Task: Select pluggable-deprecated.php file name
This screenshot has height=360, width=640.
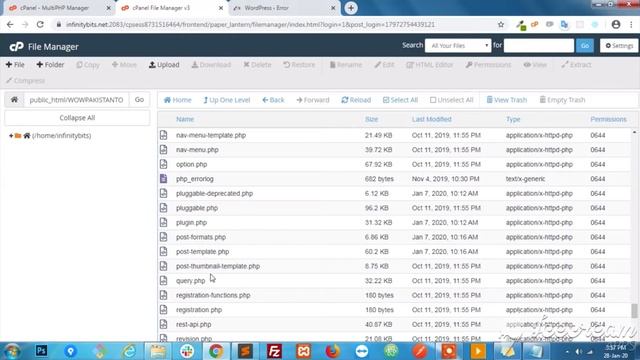Action: (x=214, y=193)
